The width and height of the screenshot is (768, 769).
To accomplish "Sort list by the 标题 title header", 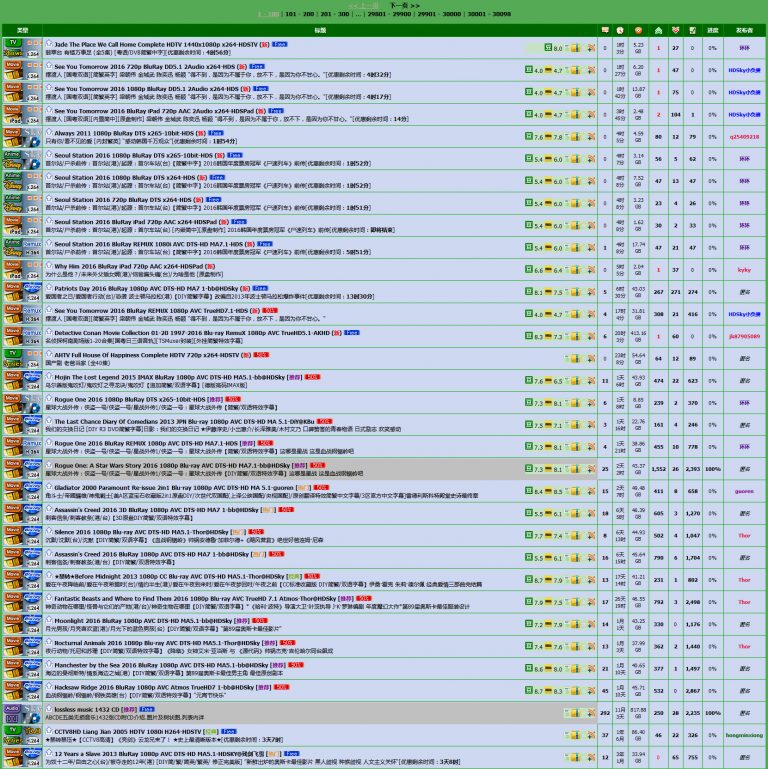I will tap(320, 30).
